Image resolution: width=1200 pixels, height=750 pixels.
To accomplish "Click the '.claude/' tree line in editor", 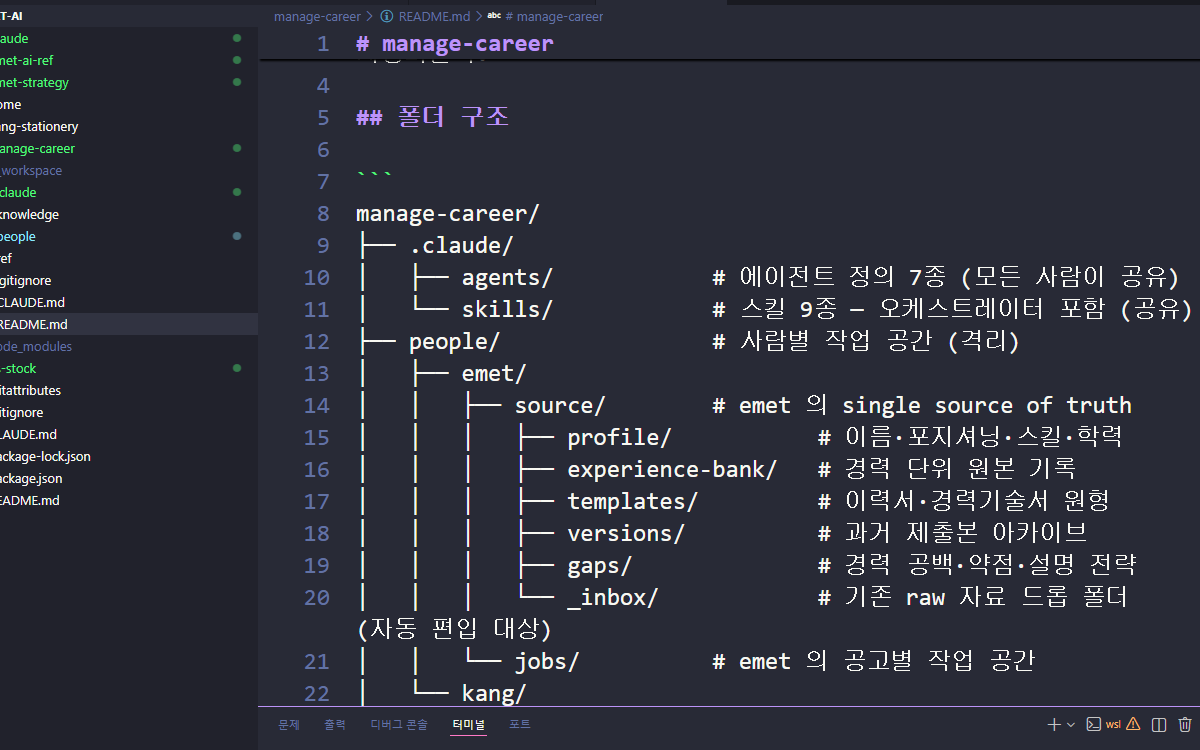I will point(461,245).
